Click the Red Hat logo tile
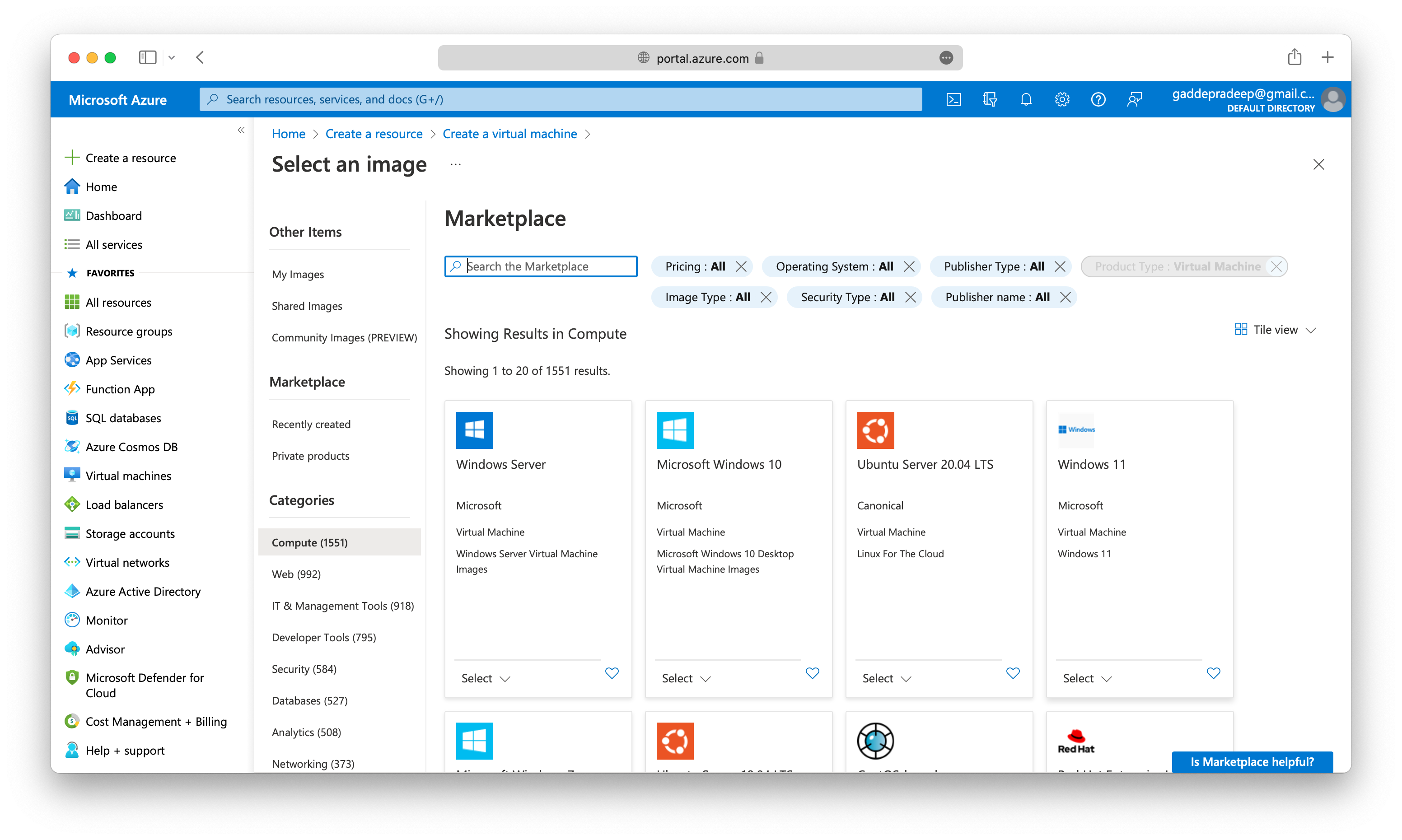Image resolution: width=1402 pixels, height=840 pixels. click(x=1076, y=741)
